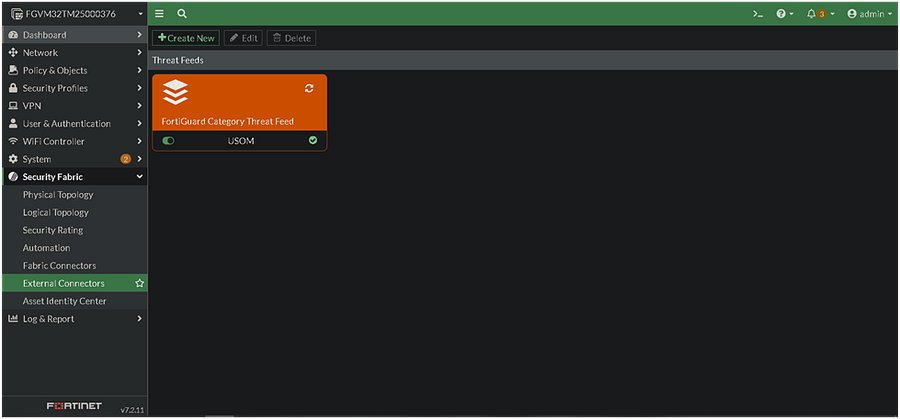Click the Security Fabric circle icon
The width and height of the screenshot is (900, 419).
(13, 177)
